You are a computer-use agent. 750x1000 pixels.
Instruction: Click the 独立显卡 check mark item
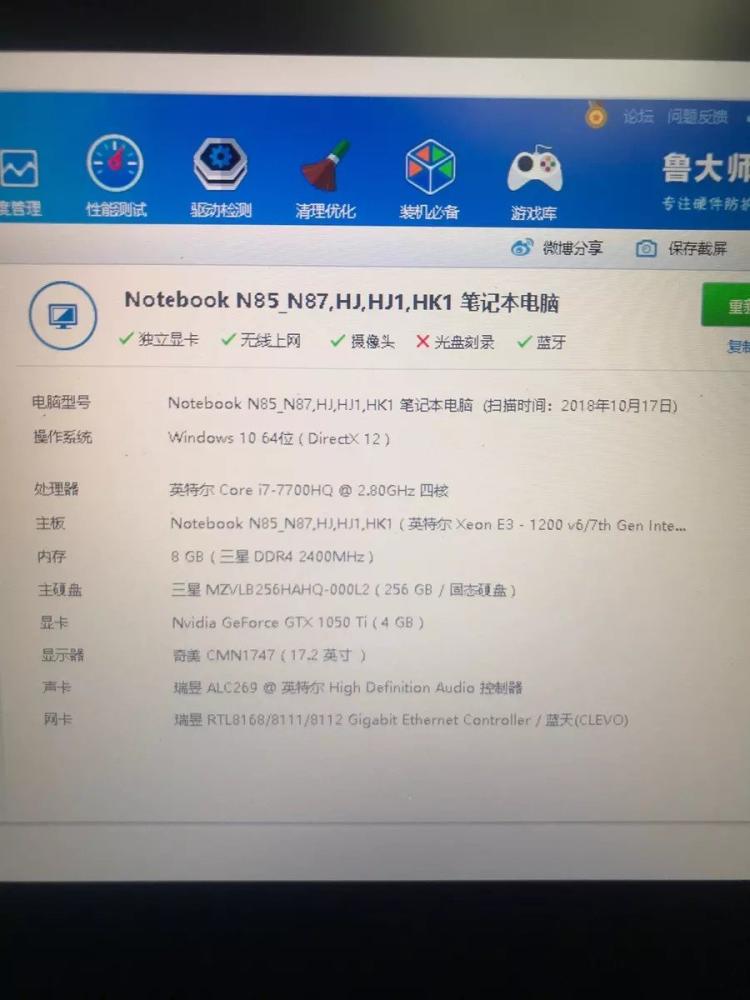tap(158, 339)
